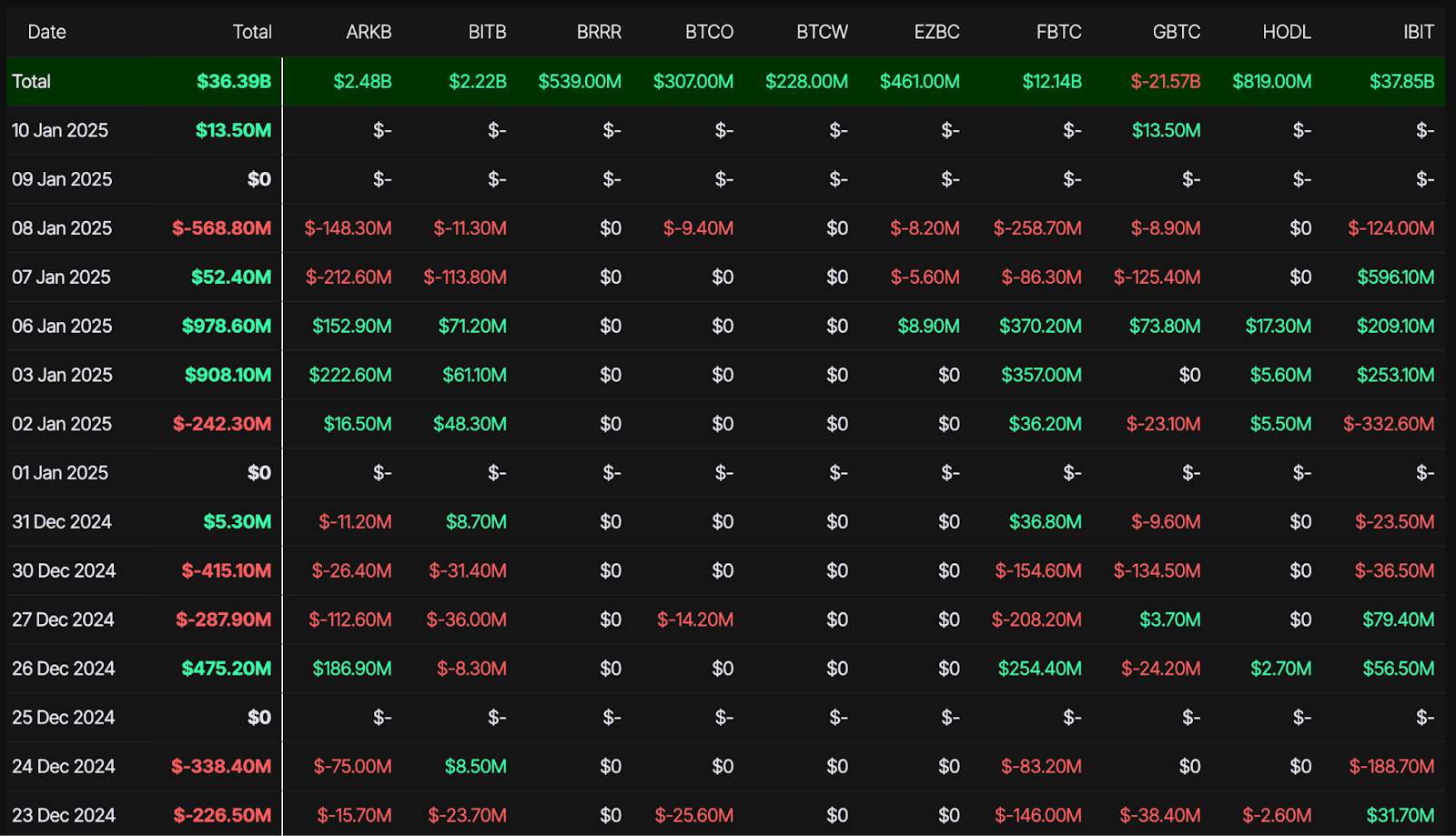Click BTCO total $307.00M
This screenshot has height=836, width=1456.
693,81
